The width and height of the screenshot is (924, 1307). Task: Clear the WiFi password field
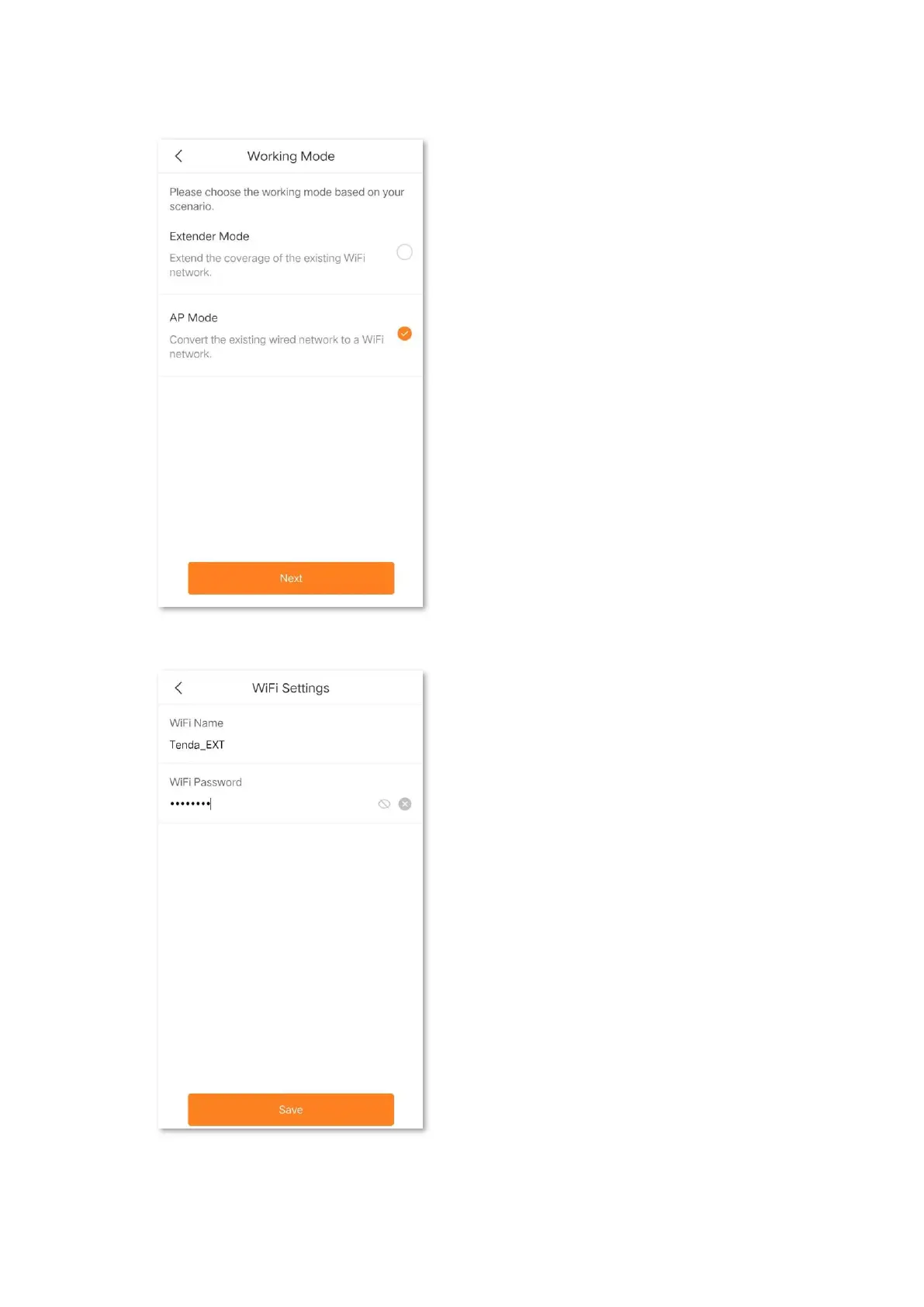pos(405,804)
